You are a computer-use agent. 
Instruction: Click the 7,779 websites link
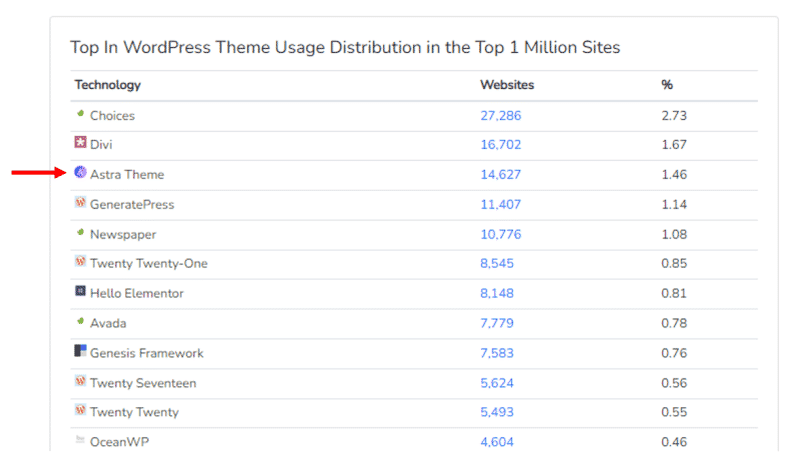pyautogui.click(x=497, y=323)
